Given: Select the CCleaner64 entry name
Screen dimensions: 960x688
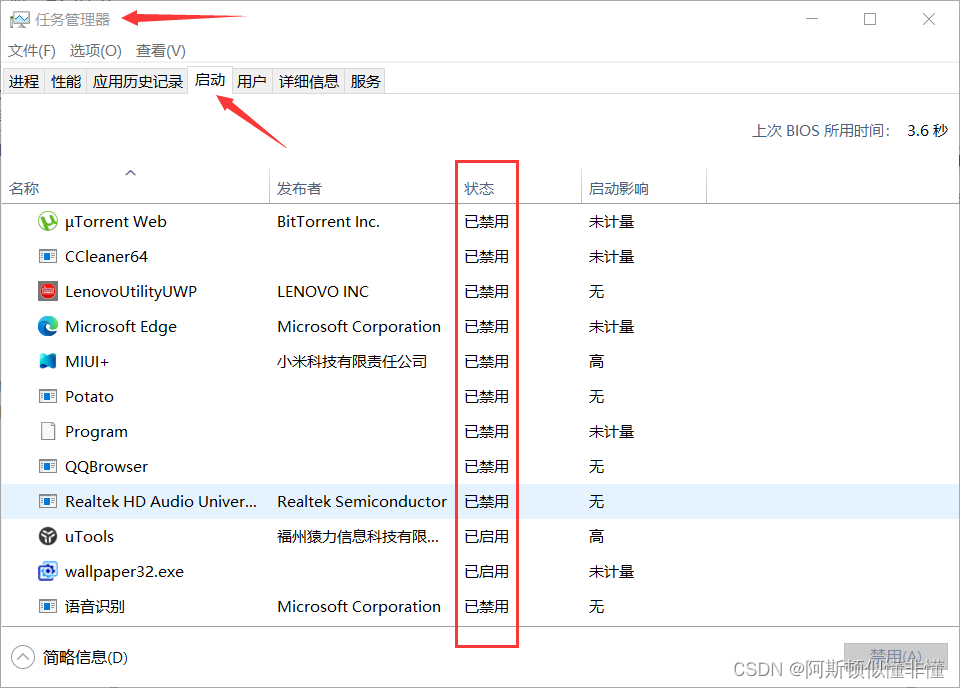Looking at the screenshot, I should click(107, 256).
